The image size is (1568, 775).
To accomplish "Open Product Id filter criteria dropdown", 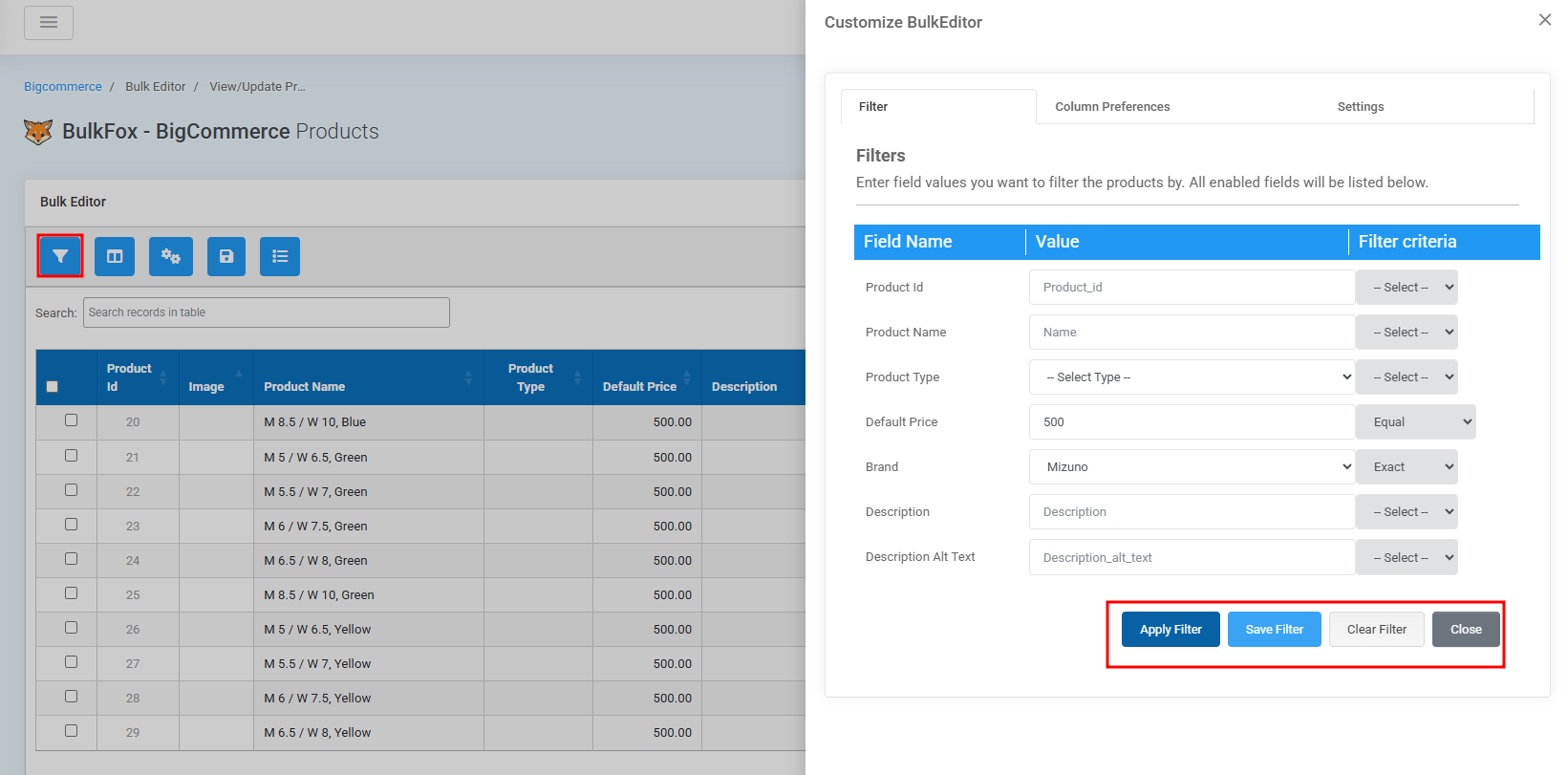I will click(x=1407, y=288).
